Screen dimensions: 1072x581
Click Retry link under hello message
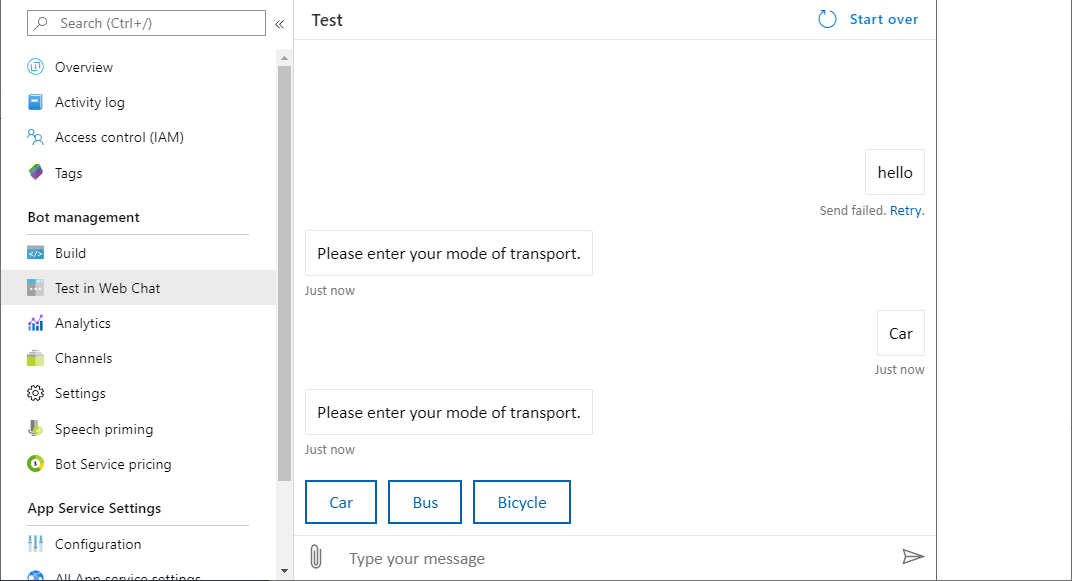[x=905, y=211]
